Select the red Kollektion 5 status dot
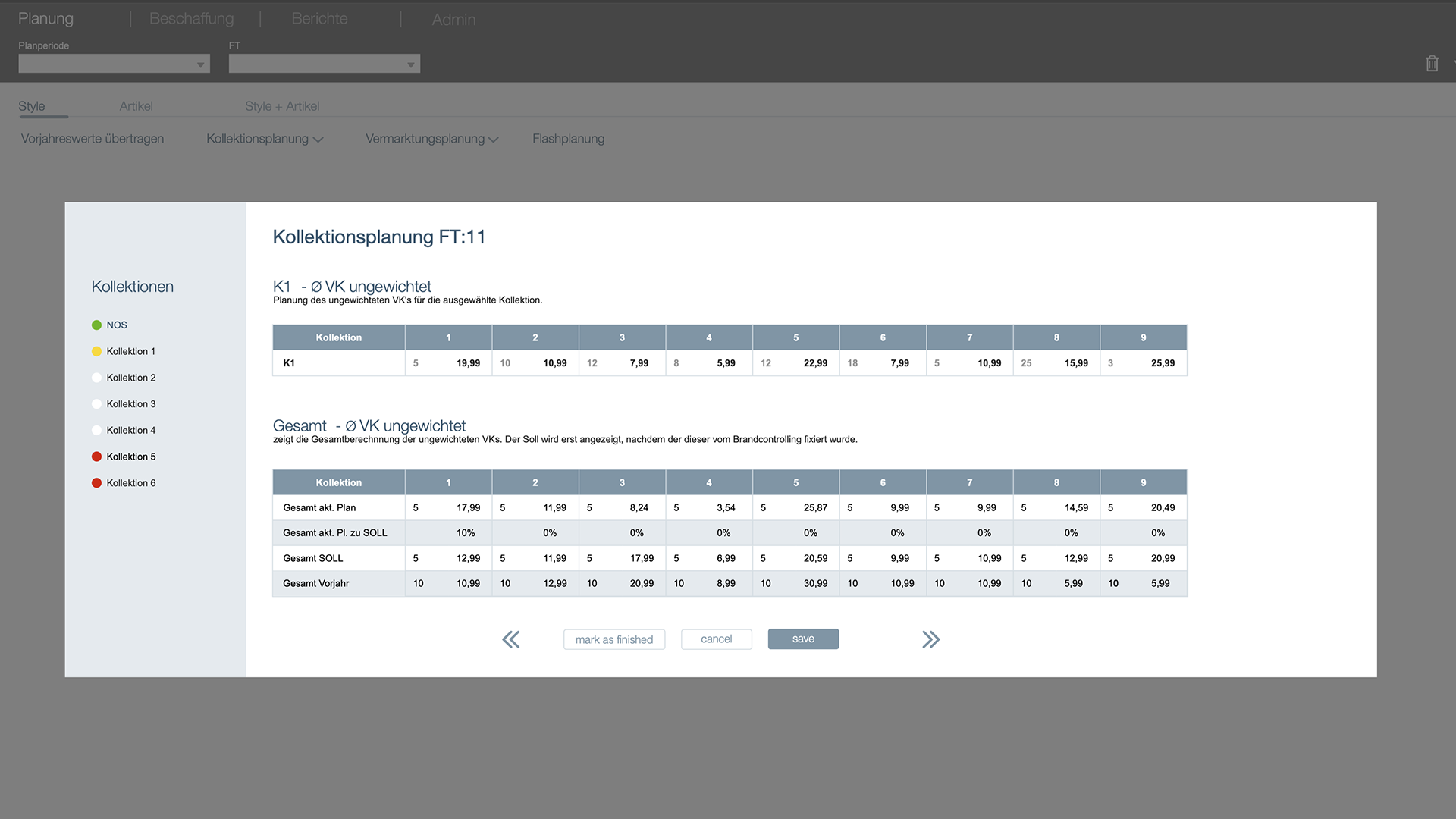Viewport: 1456px width, 819px height. [96, 457]
